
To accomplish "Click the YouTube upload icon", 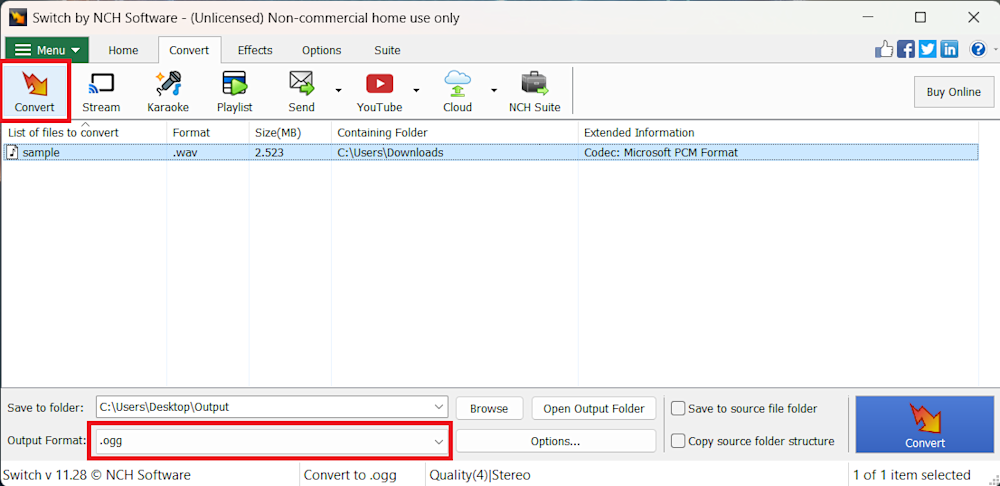I will click(379, 84).
